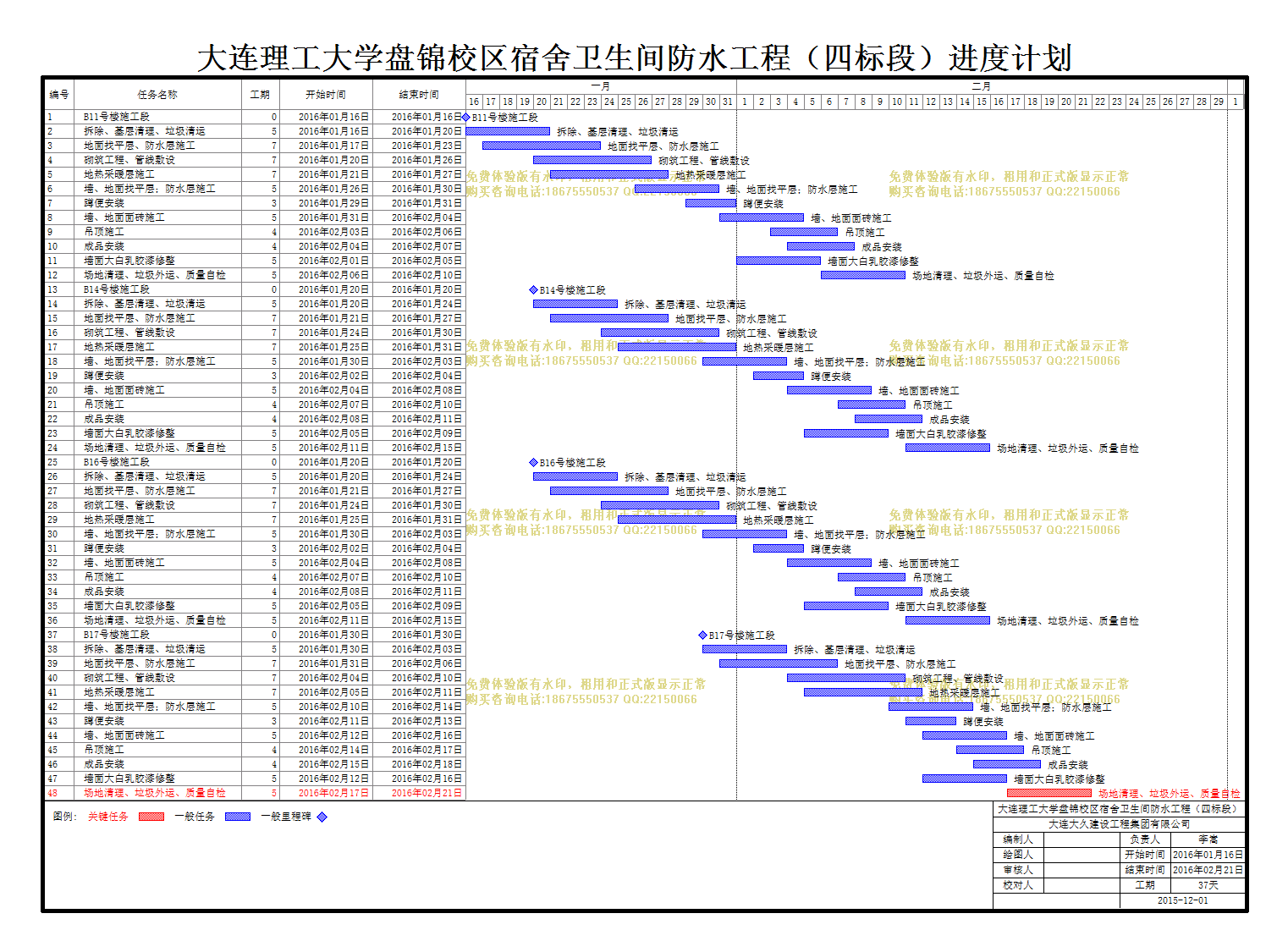Click the B17号楼施工段 milestone diamond in chart

pyautogui.click(x=702, y=635)
